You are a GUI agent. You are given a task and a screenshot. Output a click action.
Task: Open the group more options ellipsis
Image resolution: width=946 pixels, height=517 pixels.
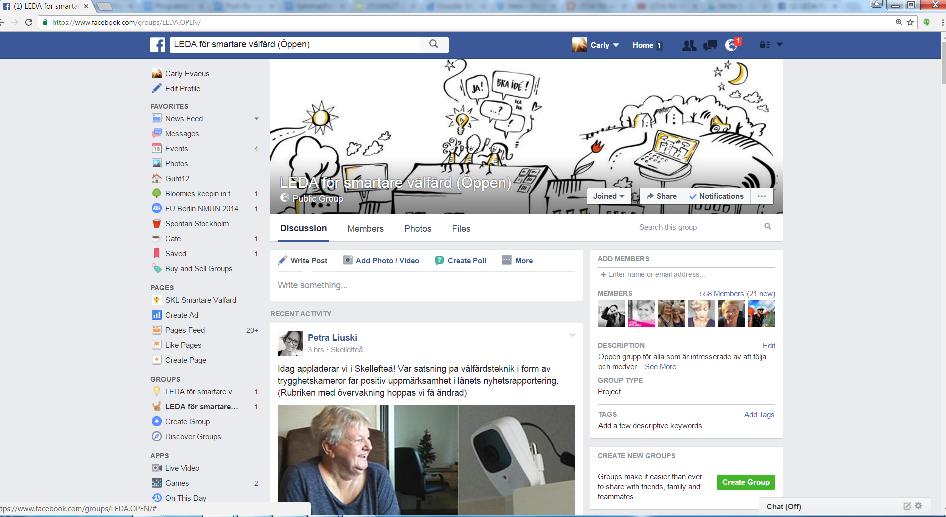[x=762, y=196]
